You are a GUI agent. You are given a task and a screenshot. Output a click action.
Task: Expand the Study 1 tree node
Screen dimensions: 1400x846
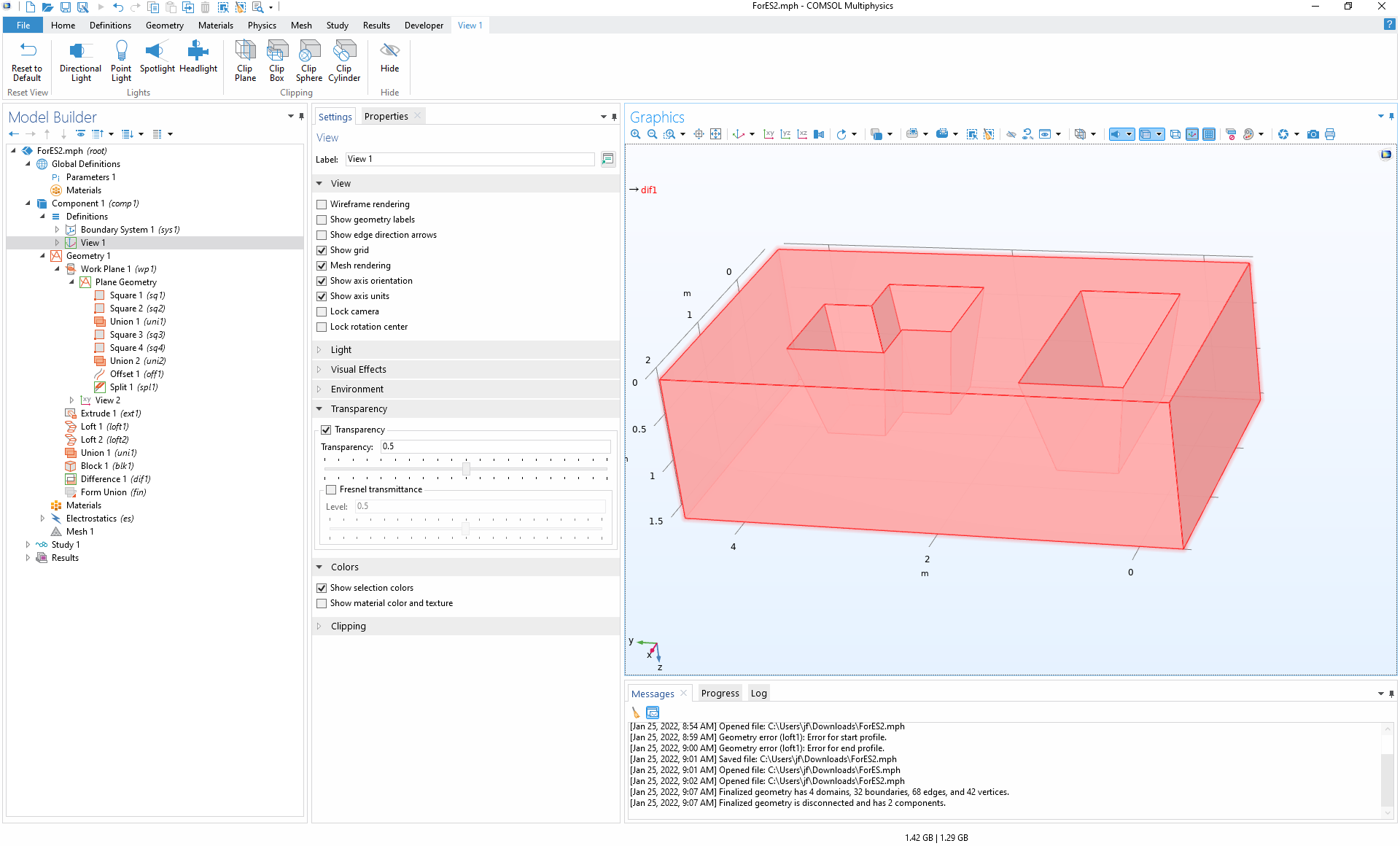(x=28, y=545)
